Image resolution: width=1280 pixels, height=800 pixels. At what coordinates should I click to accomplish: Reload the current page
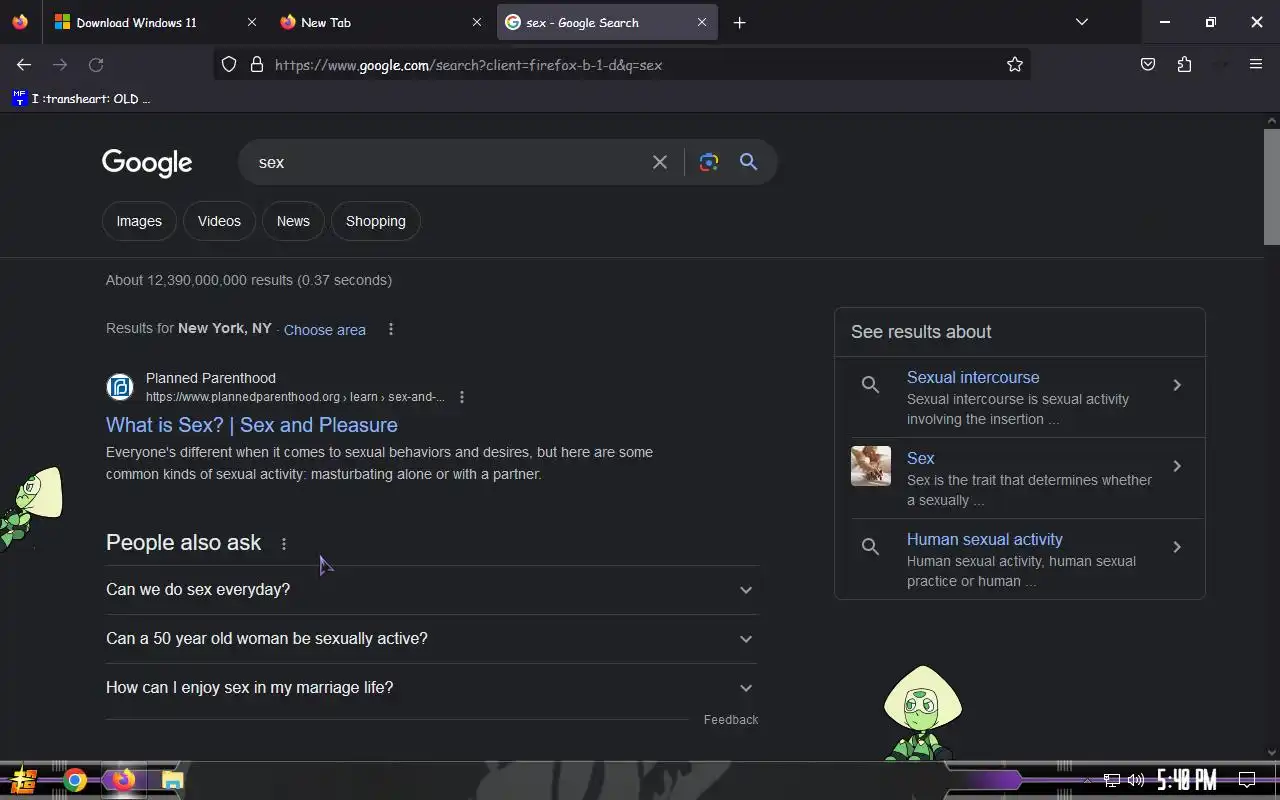(96, 65)
